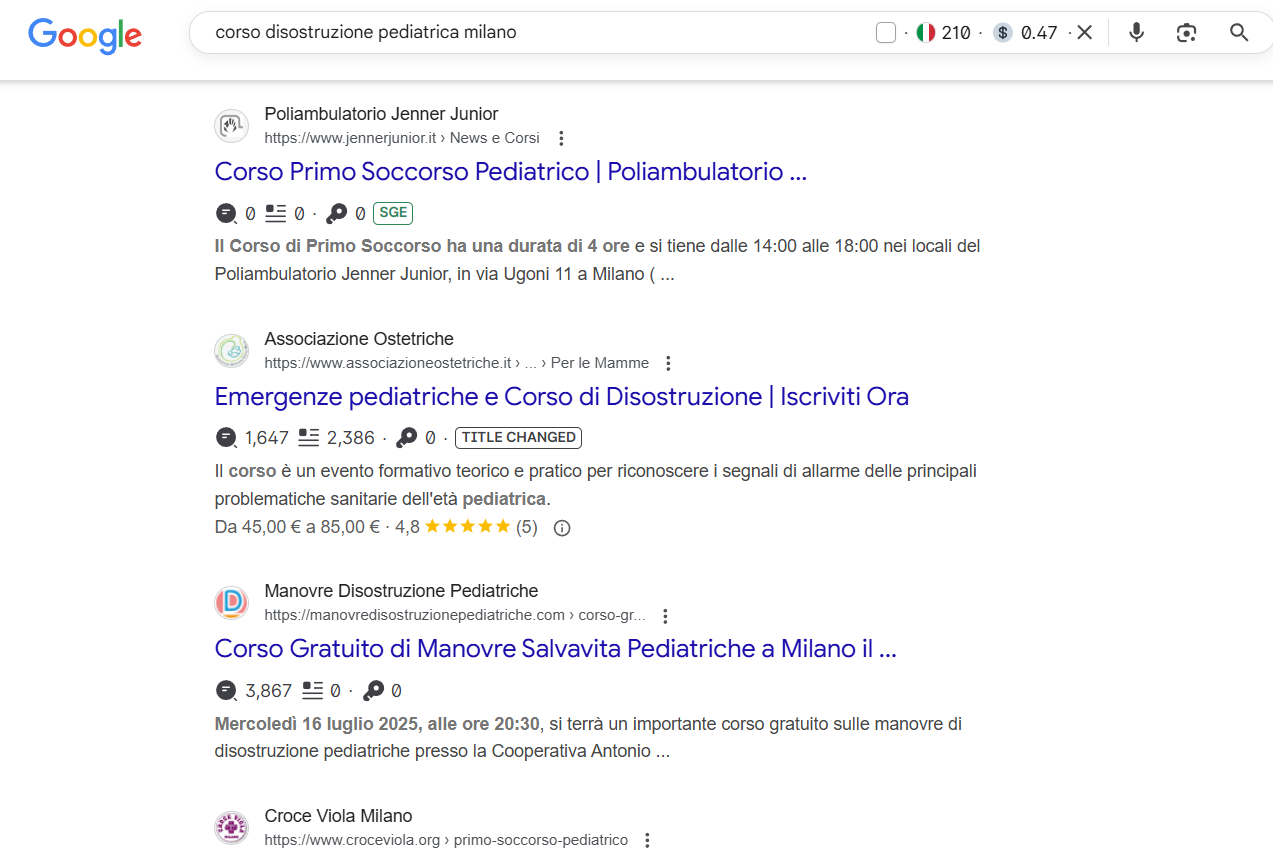Open Corso Primo Soccorso Pediatrico result
1273x861 pixels.
tap(510, 172)
